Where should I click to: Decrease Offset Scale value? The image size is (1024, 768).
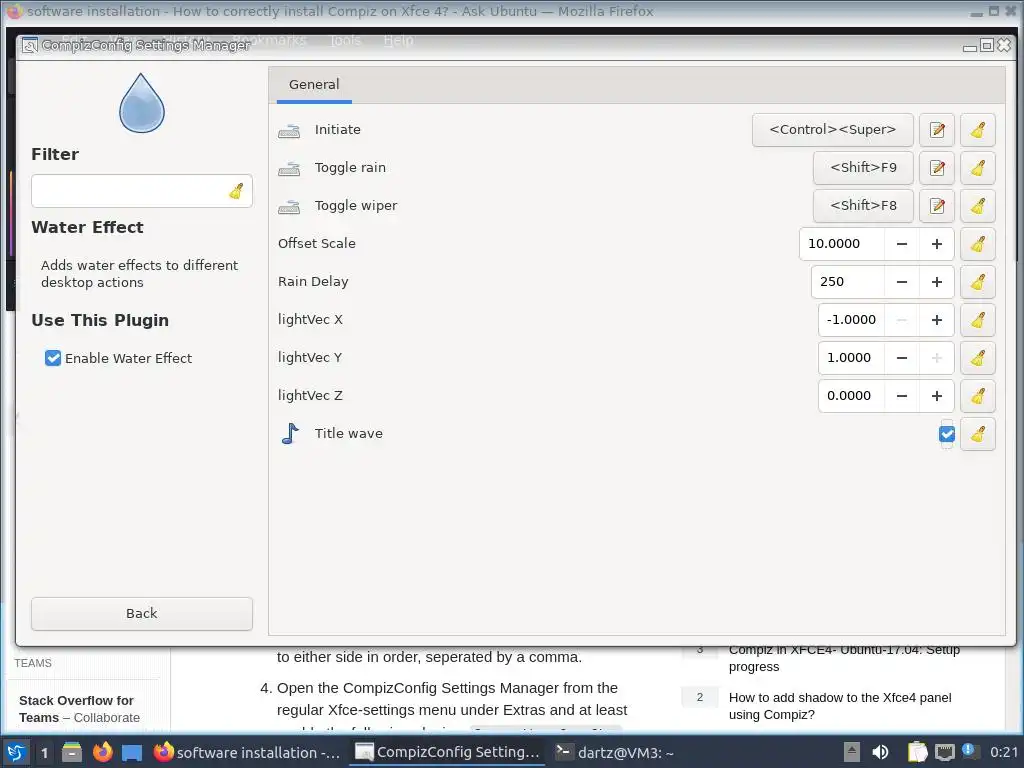coord(902,244)
